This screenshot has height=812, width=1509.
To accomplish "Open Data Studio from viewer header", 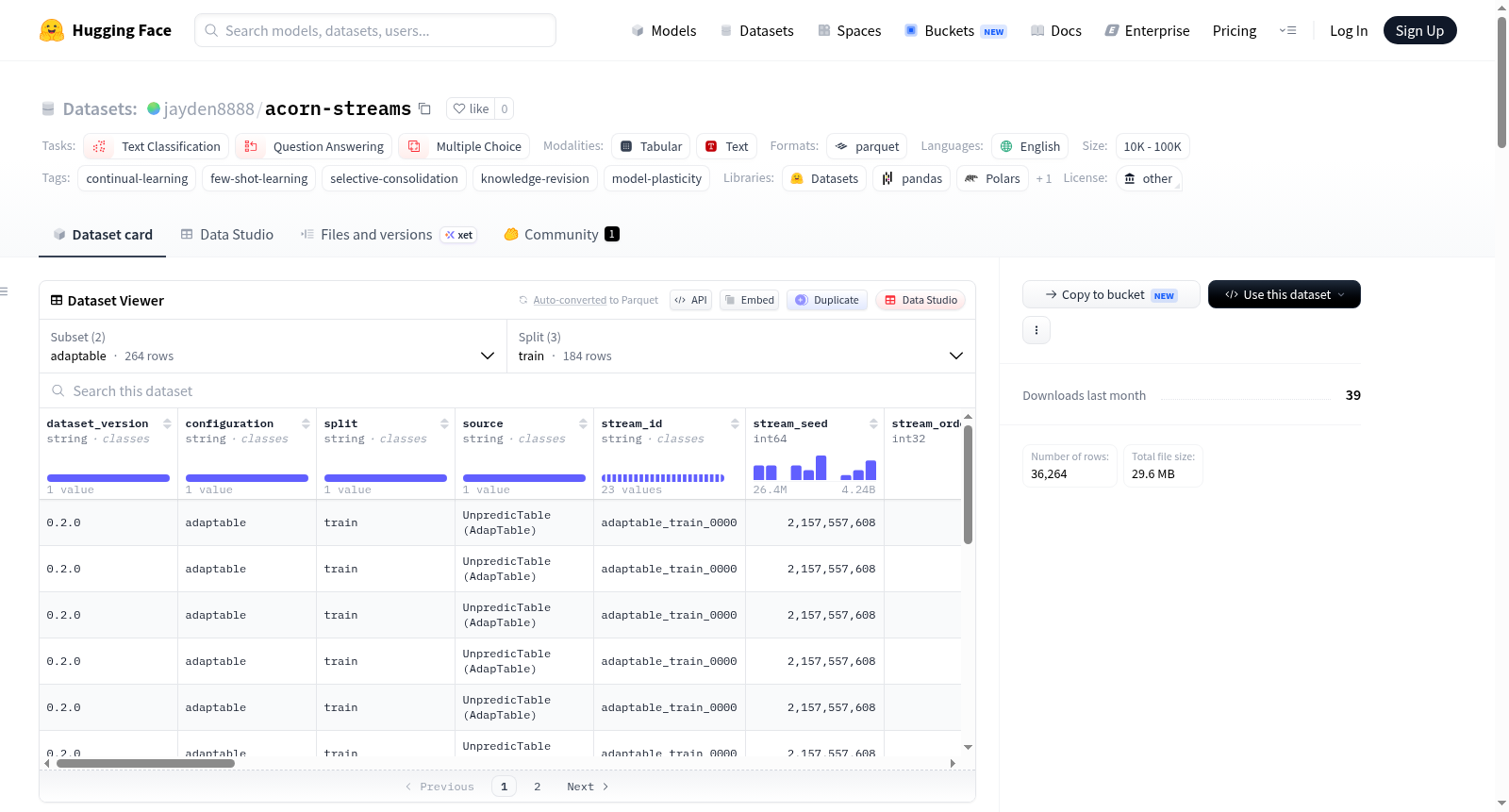I will pos(920,300).
